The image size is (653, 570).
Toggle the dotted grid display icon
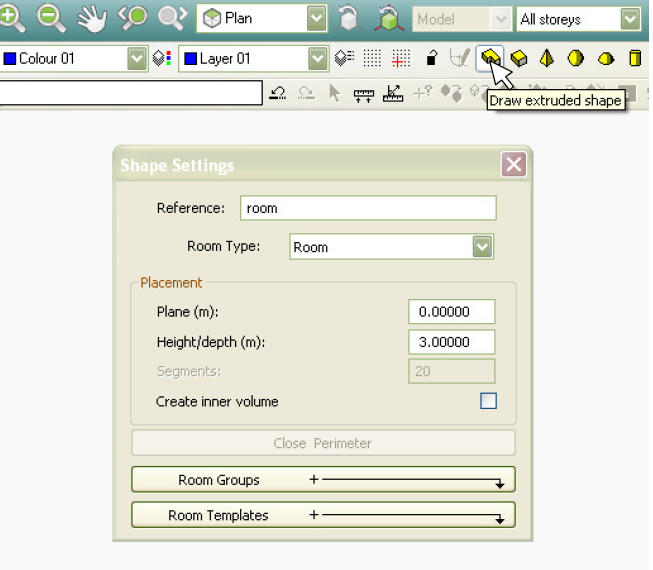point(372,58)
